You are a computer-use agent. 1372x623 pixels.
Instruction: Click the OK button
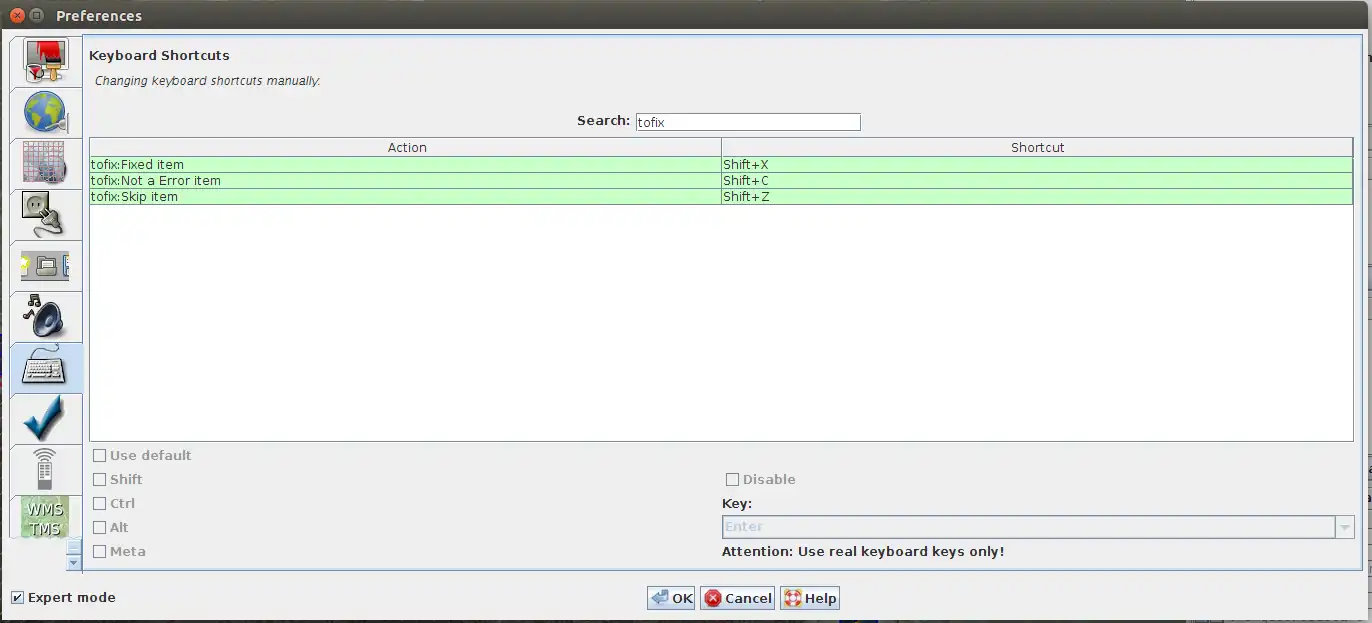coord(671,598)
